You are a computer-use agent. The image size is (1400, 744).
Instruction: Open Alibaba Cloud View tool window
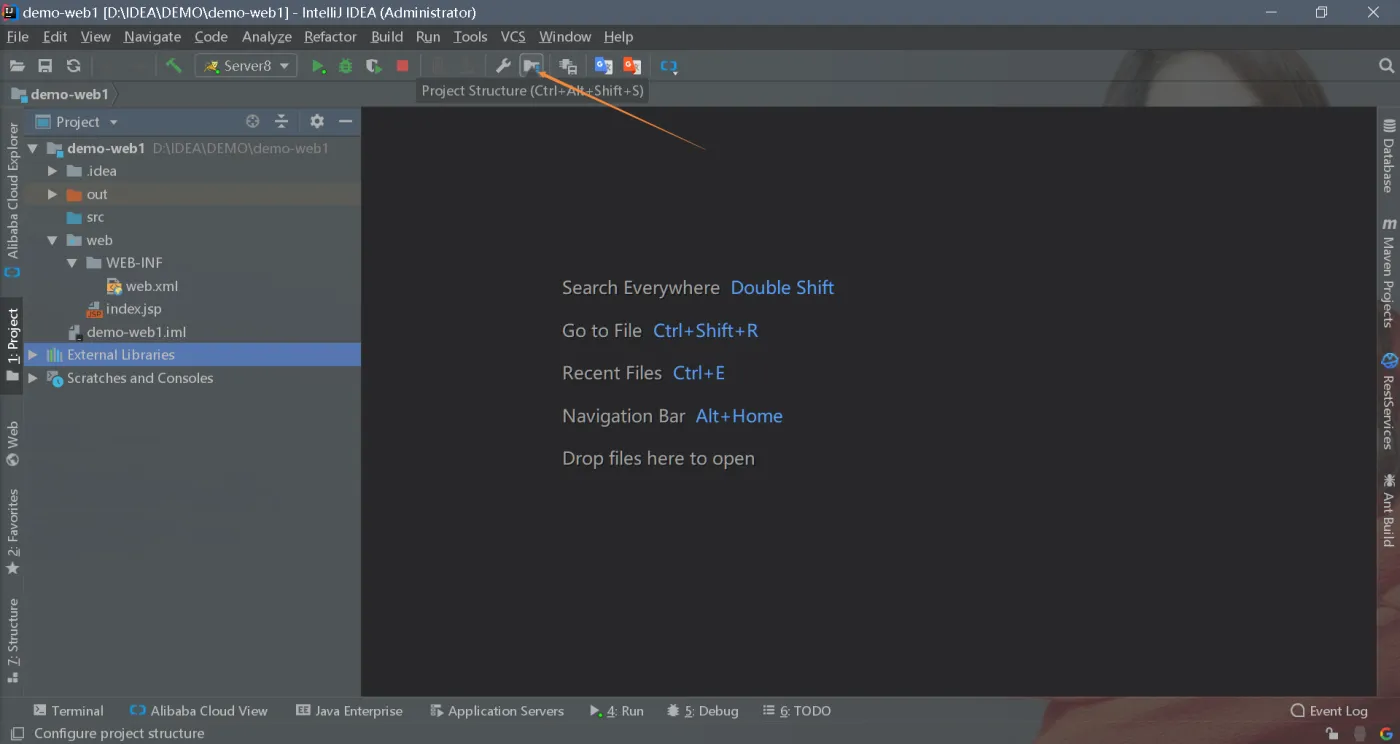[x=199, y=711]
